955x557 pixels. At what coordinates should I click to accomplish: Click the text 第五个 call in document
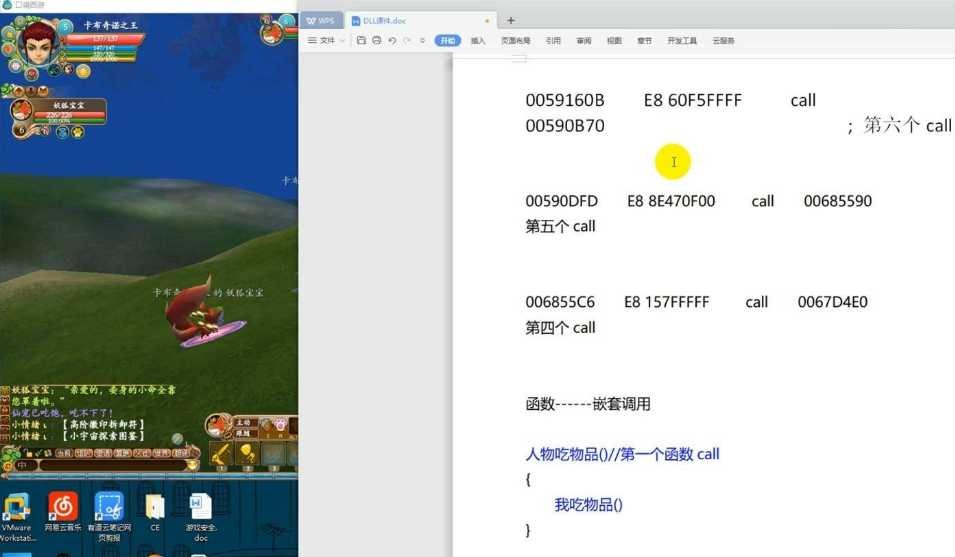pyautogui.click(x=560, y=226)
